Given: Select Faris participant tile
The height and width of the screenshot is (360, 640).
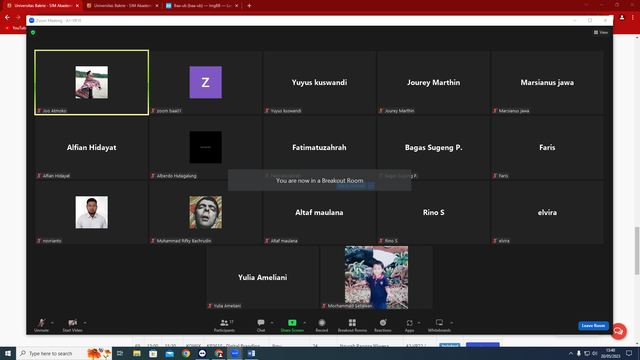Looking at the screenshot, I should coord(547,147).
